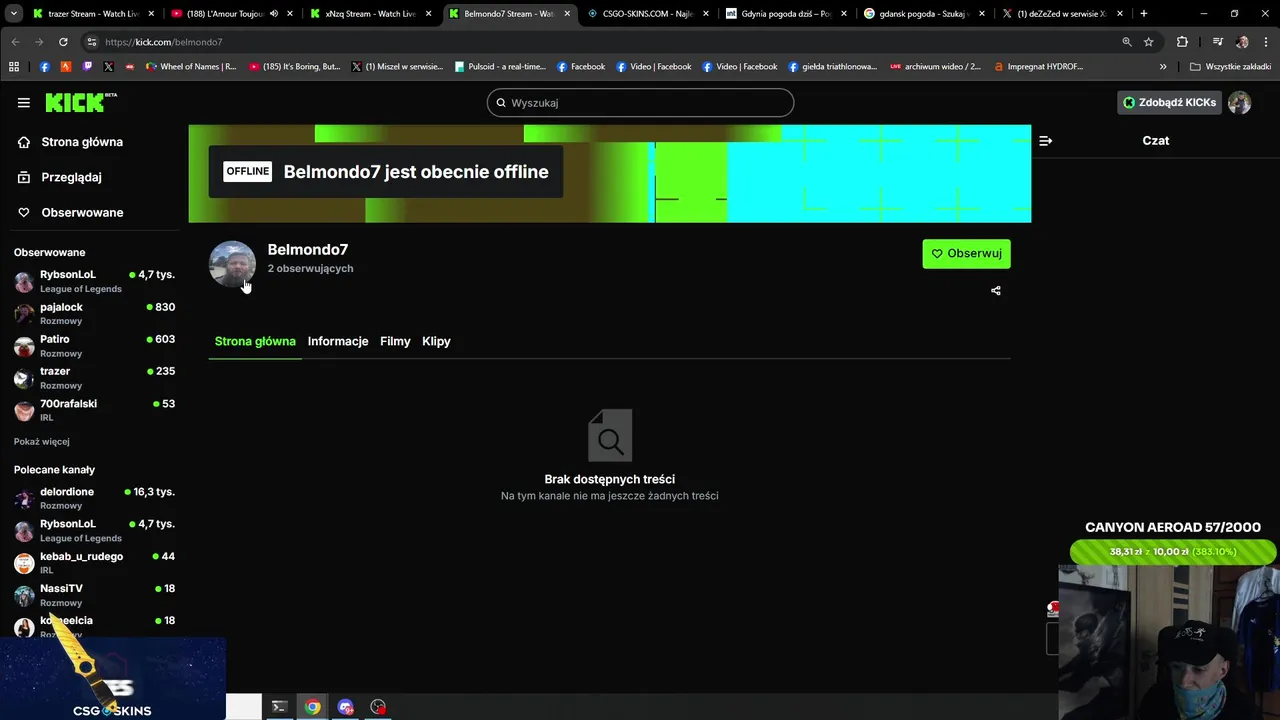
Task: Open the tab search dropdown arrow
Action: 13,14
